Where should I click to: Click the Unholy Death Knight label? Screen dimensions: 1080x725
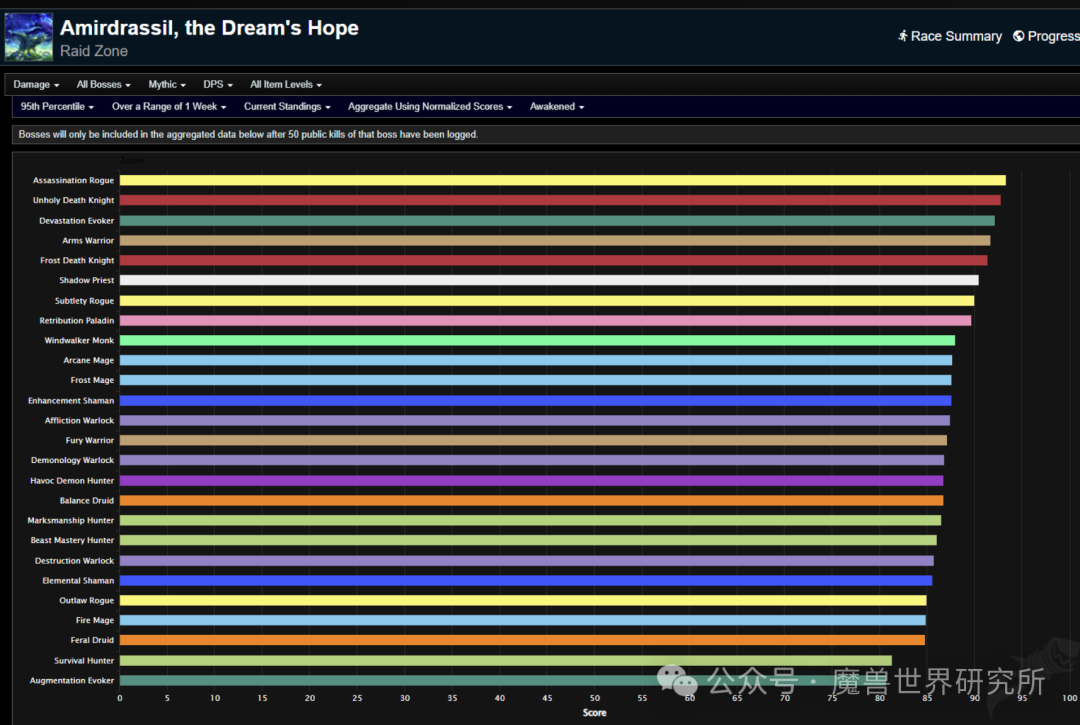click(x=73, y=200)
